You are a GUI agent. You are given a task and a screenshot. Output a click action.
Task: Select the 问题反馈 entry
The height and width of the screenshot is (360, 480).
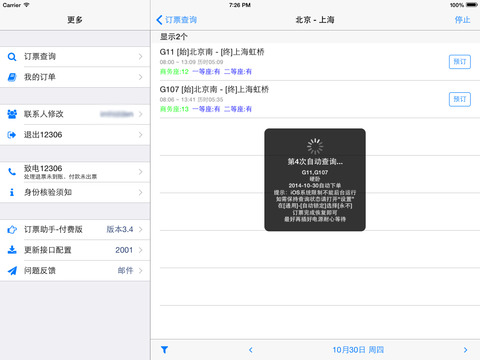tap(75, 271)
